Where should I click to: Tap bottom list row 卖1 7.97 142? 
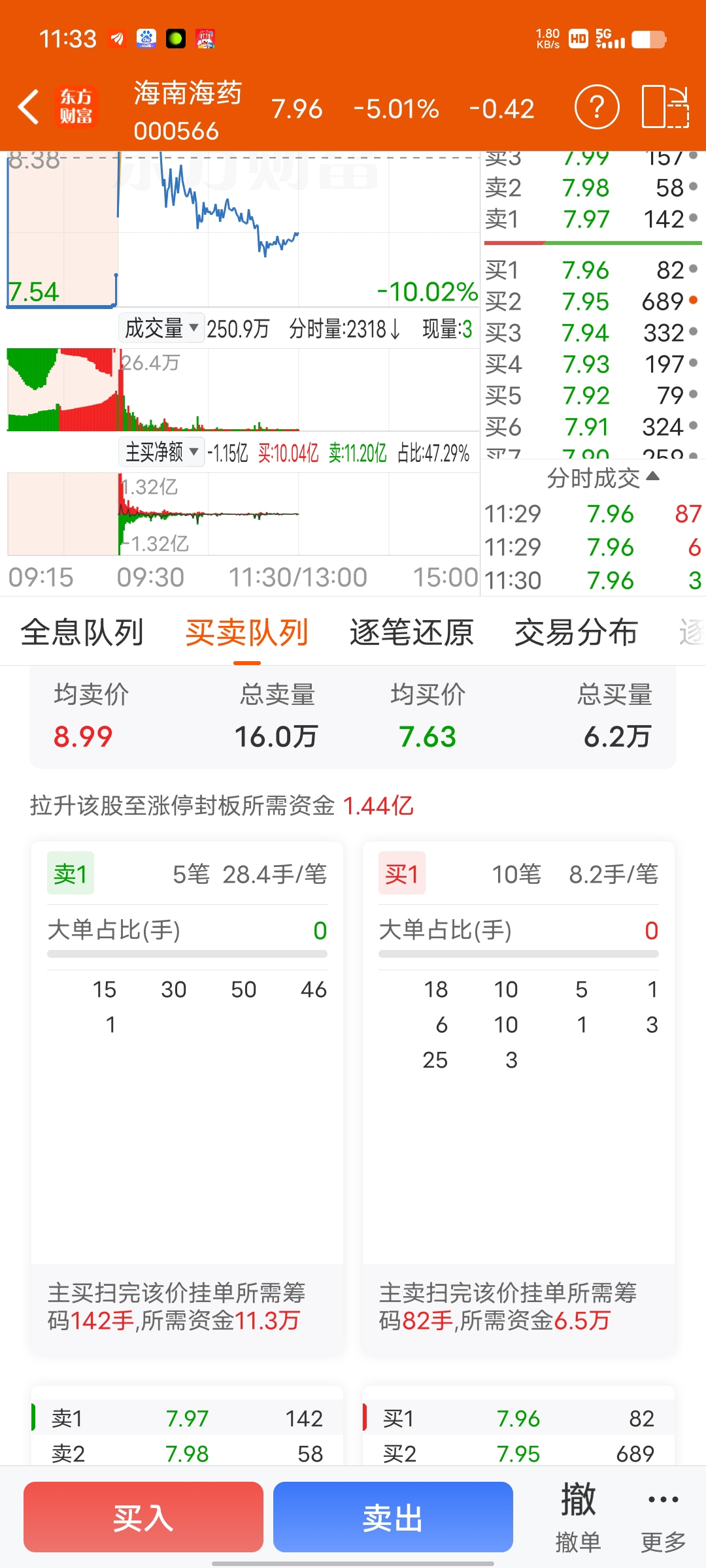pyautogui.click(x=187, y=1418)
